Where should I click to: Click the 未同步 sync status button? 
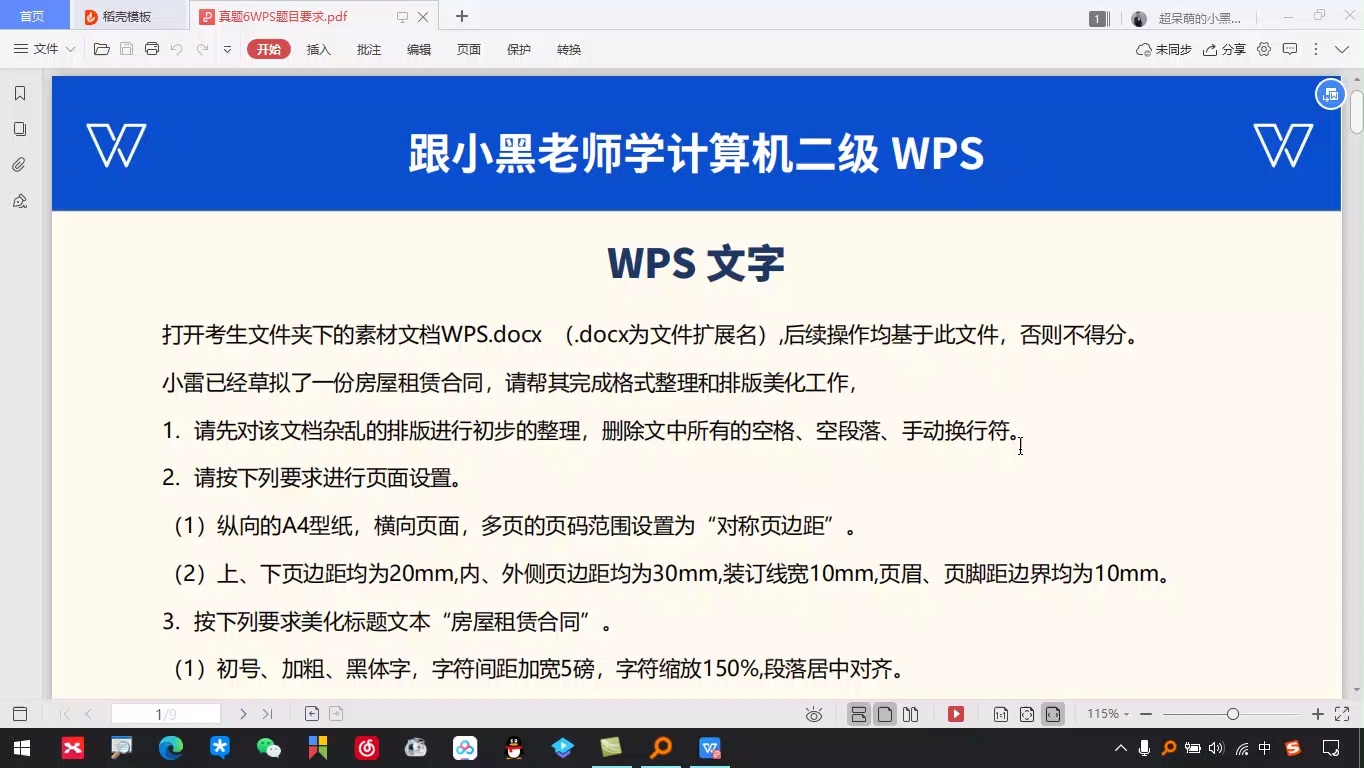click(x=1164, y=48)
